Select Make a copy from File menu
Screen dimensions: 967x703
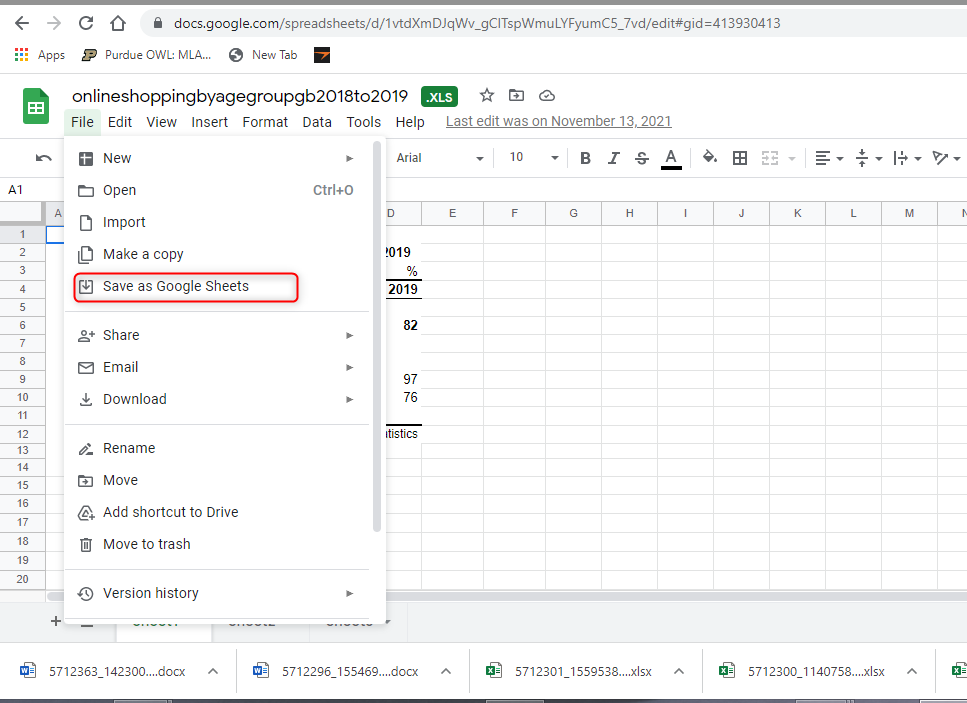143,254
